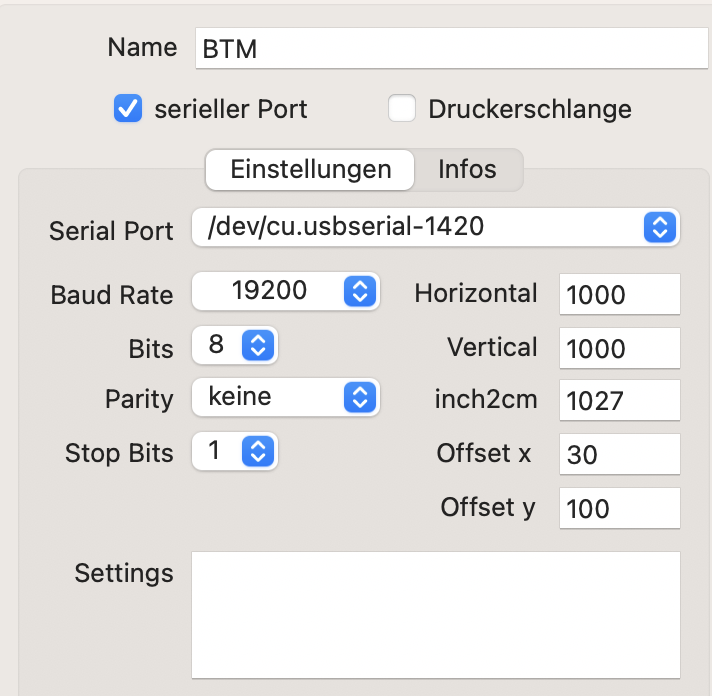
Task: Click the blue chevron icon beside Parity
Action: click(360, 397)
